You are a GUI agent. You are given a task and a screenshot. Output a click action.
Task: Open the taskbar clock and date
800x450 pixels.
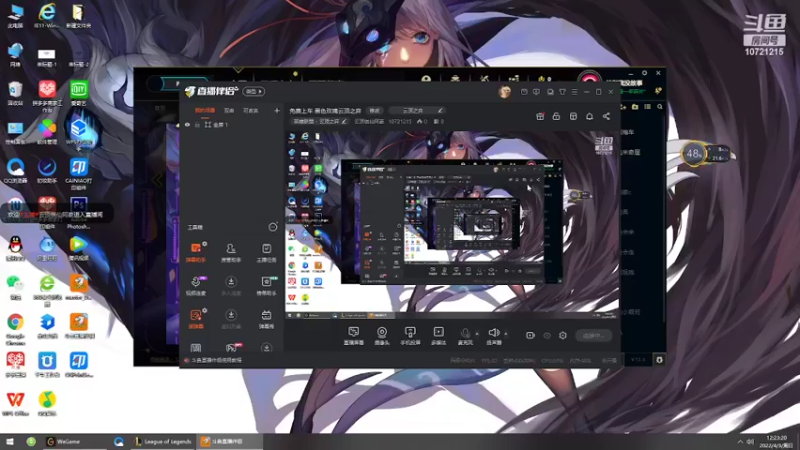[x=776, y=441]
